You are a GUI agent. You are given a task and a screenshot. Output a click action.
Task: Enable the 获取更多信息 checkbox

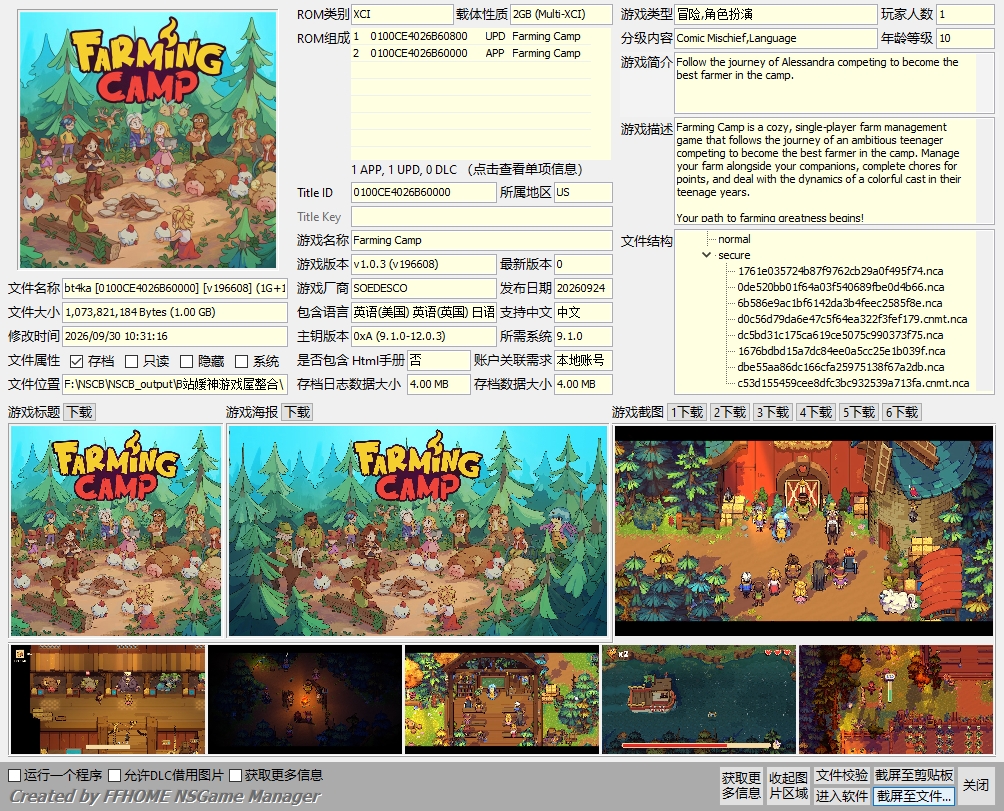236,775
